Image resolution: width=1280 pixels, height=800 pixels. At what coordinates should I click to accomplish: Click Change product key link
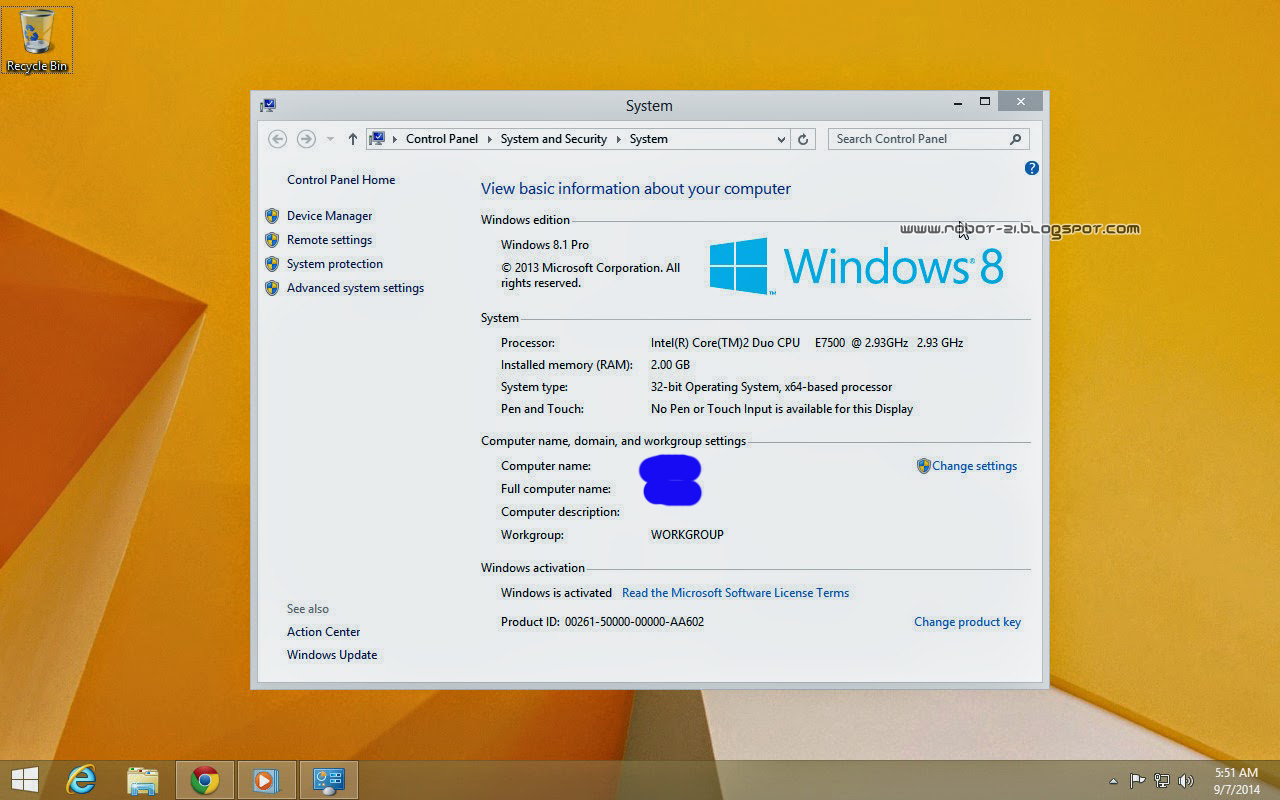[967, 622]
